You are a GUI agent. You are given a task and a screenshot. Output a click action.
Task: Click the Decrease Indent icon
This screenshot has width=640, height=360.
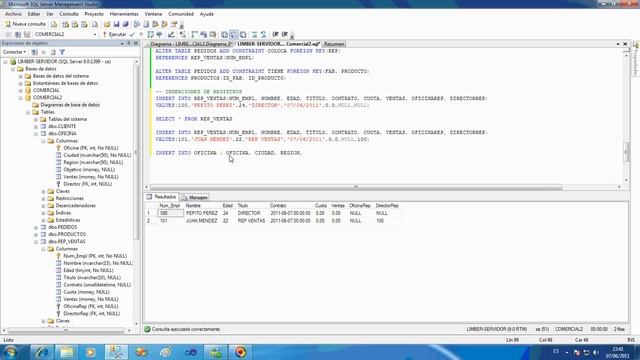[x=276, y=34]
